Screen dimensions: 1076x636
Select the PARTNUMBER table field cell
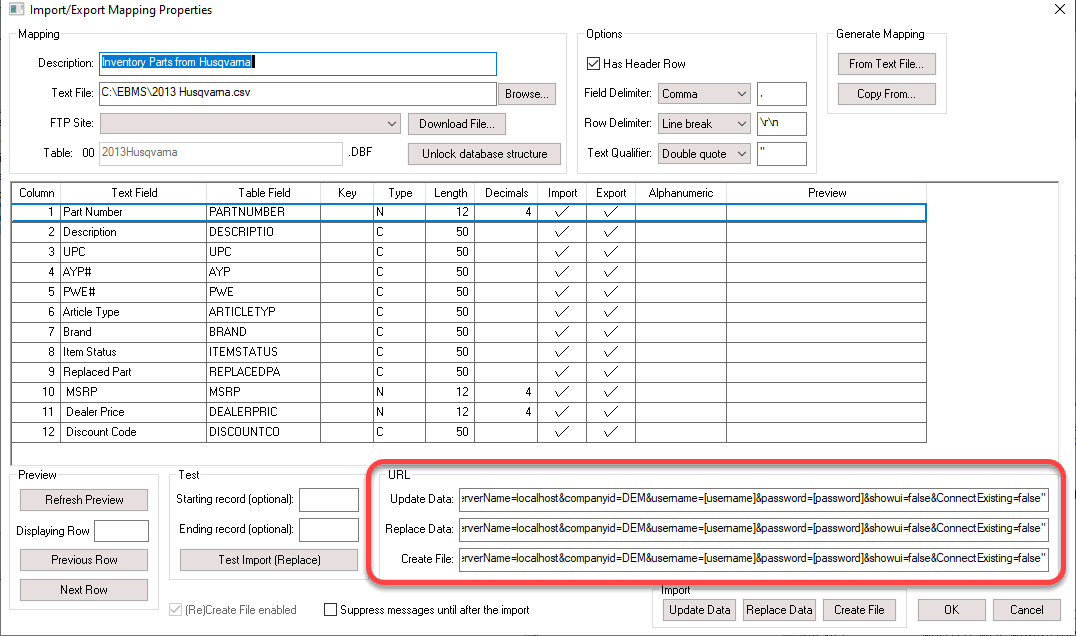point(264,212)
